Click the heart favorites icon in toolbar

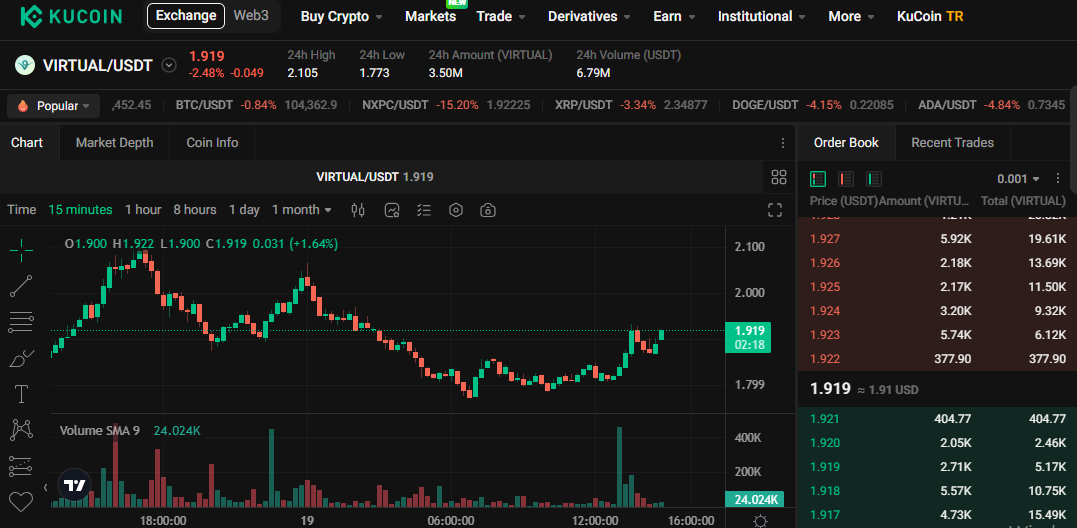[x=21, y=502]
